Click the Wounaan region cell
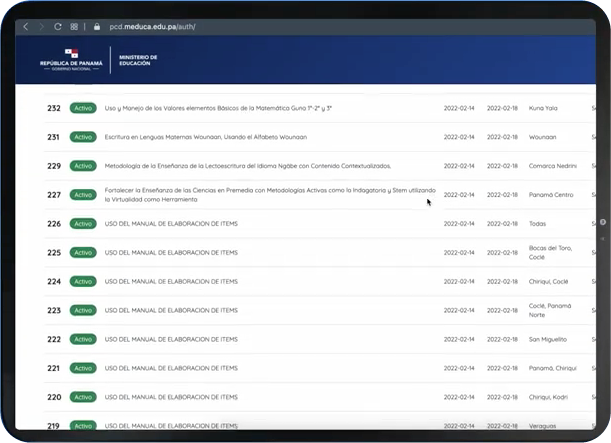Image resolution: width=611 pixels, height=443 pixels. point(542,137)
